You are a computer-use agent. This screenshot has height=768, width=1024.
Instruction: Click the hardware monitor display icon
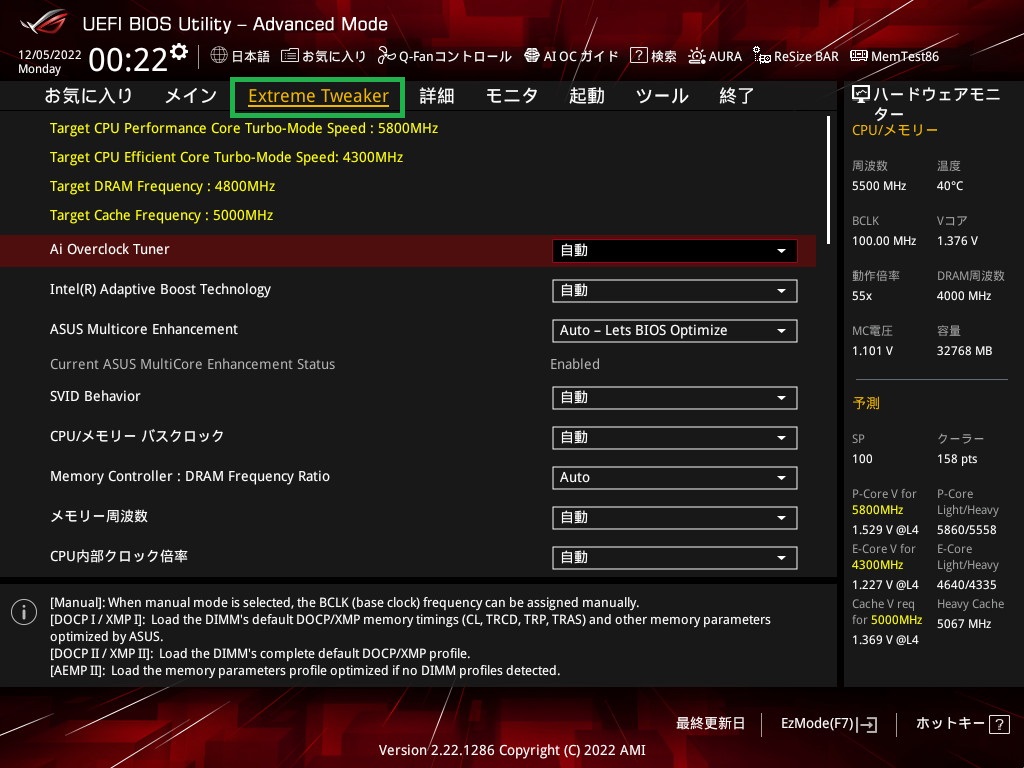[x=861, y=95]
